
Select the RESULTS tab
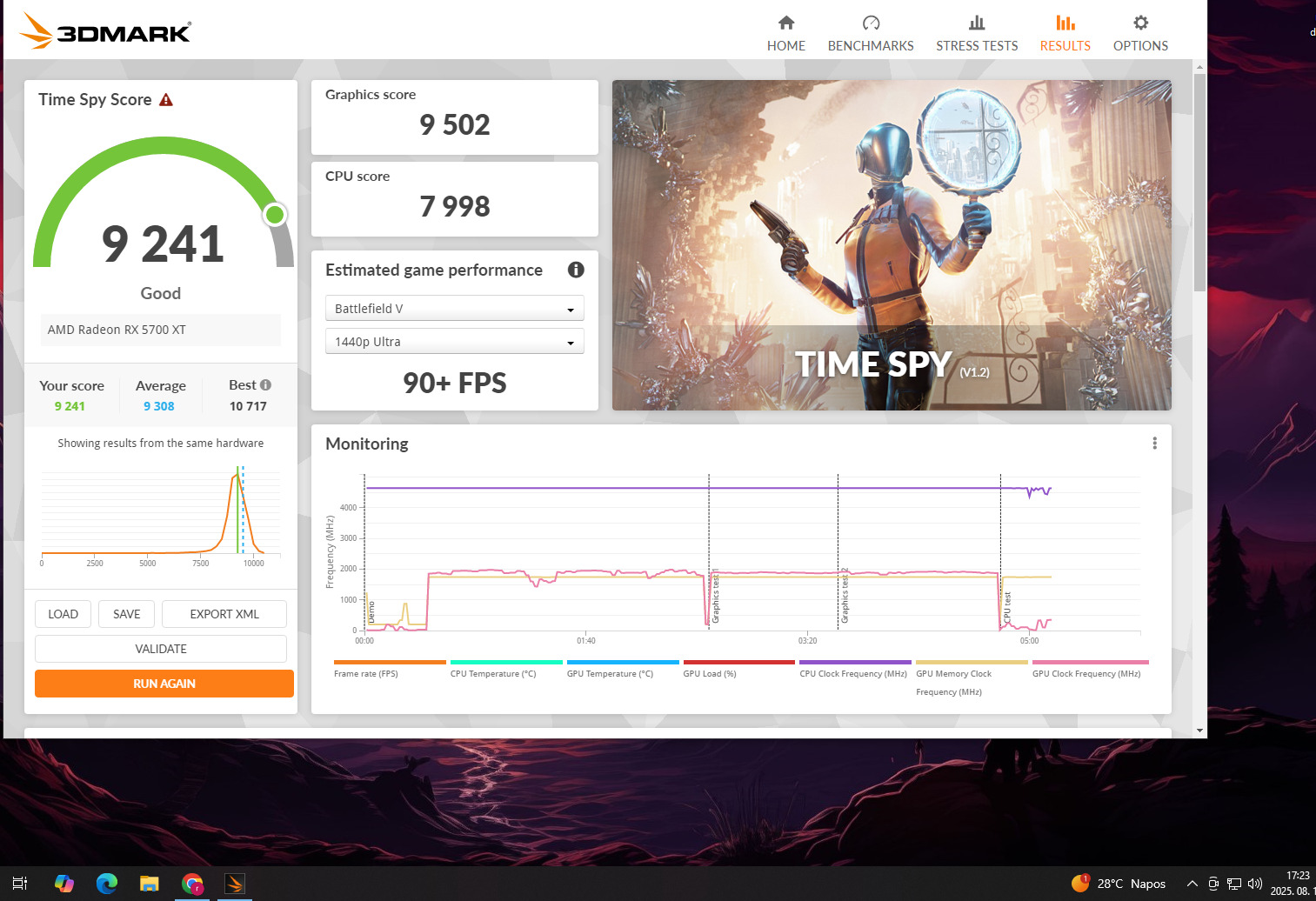(x=1065, y=33)
